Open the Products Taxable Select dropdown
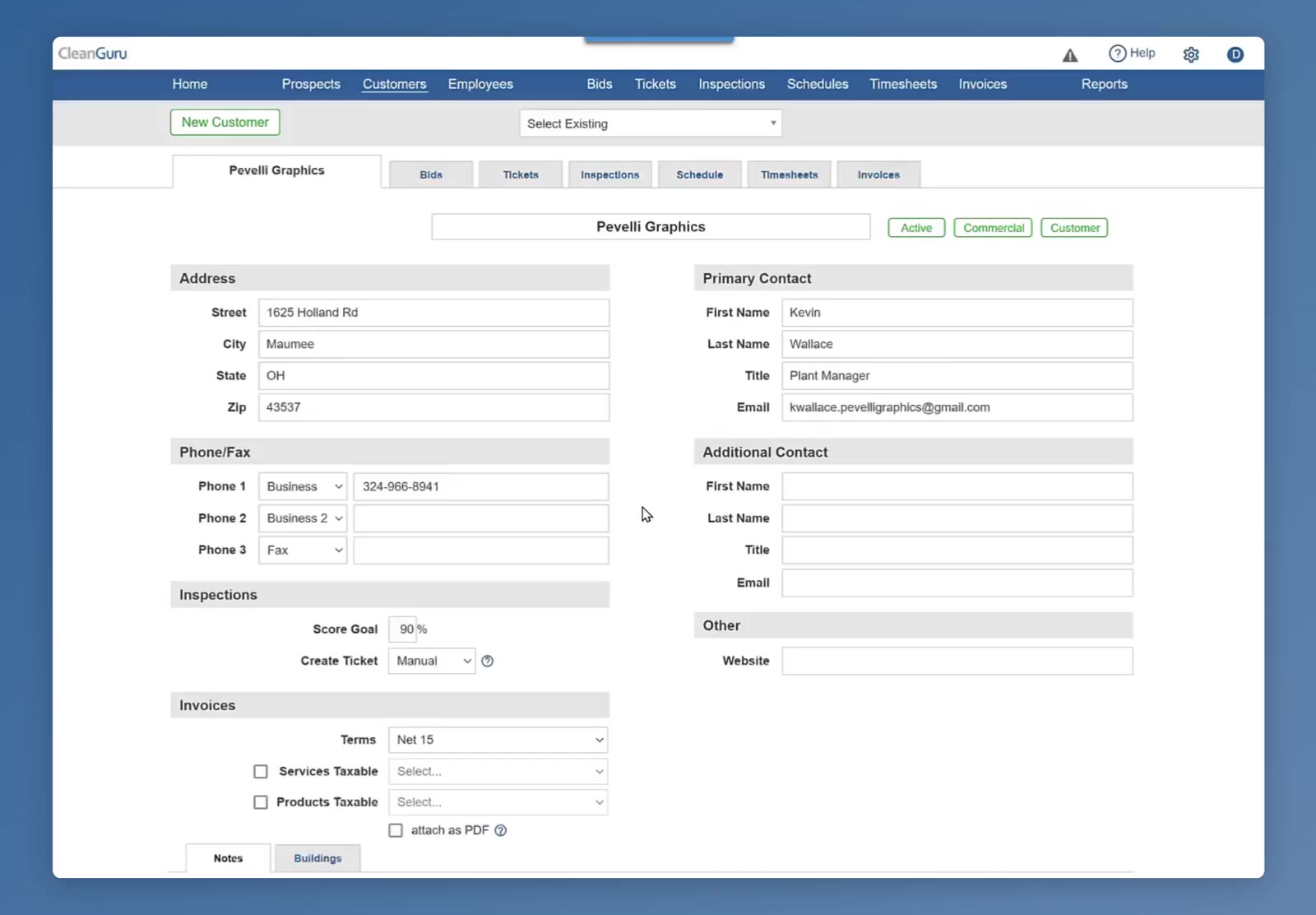 (x=498, y=802)
